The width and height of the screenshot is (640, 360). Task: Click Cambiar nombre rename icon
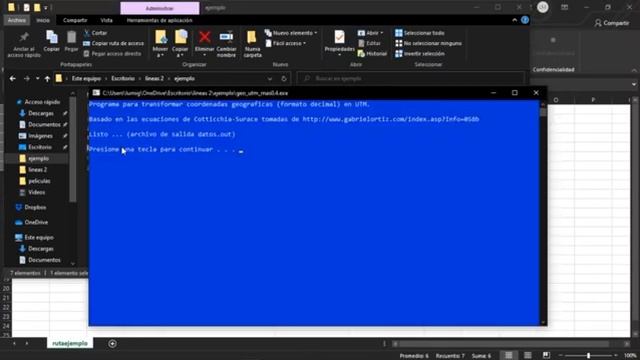pyautogui.click(x=227, y=44)
